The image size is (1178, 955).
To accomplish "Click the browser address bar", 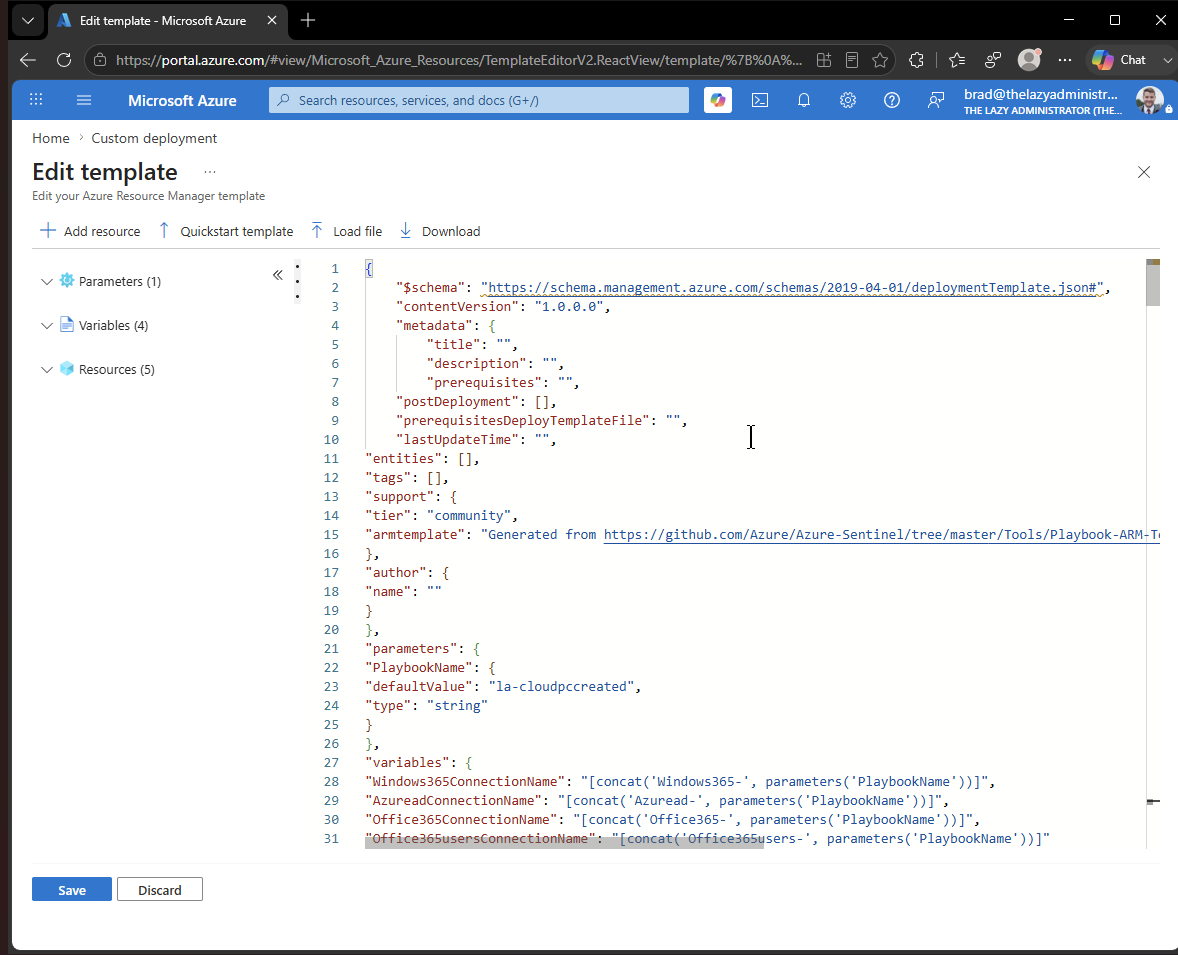I will click(x=458, y=60).
